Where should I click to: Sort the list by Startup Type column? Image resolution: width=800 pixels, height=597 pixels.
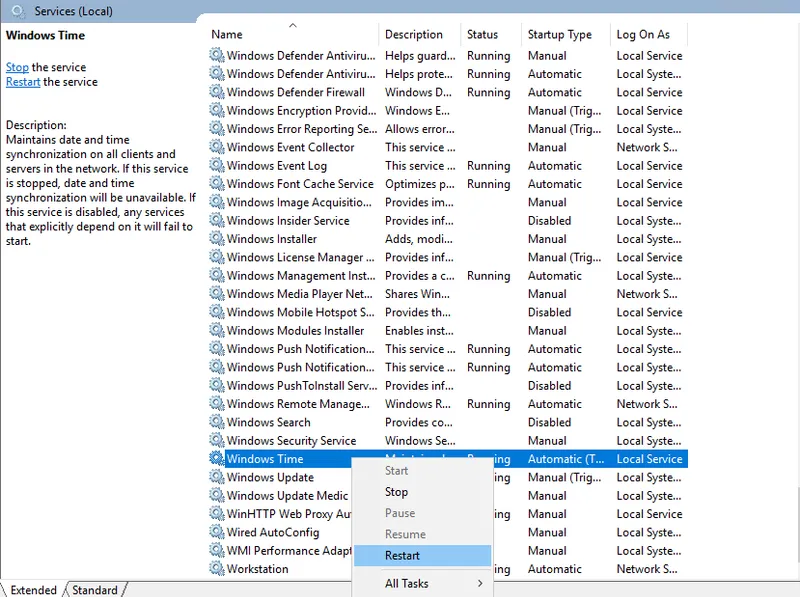[x=559, y=34]
